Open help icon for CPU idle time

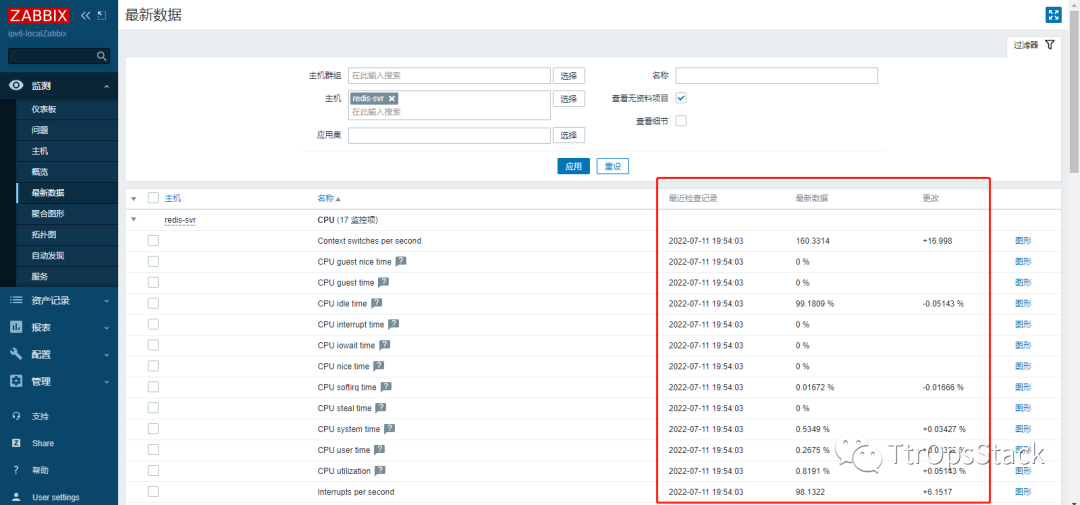[377, 303]
